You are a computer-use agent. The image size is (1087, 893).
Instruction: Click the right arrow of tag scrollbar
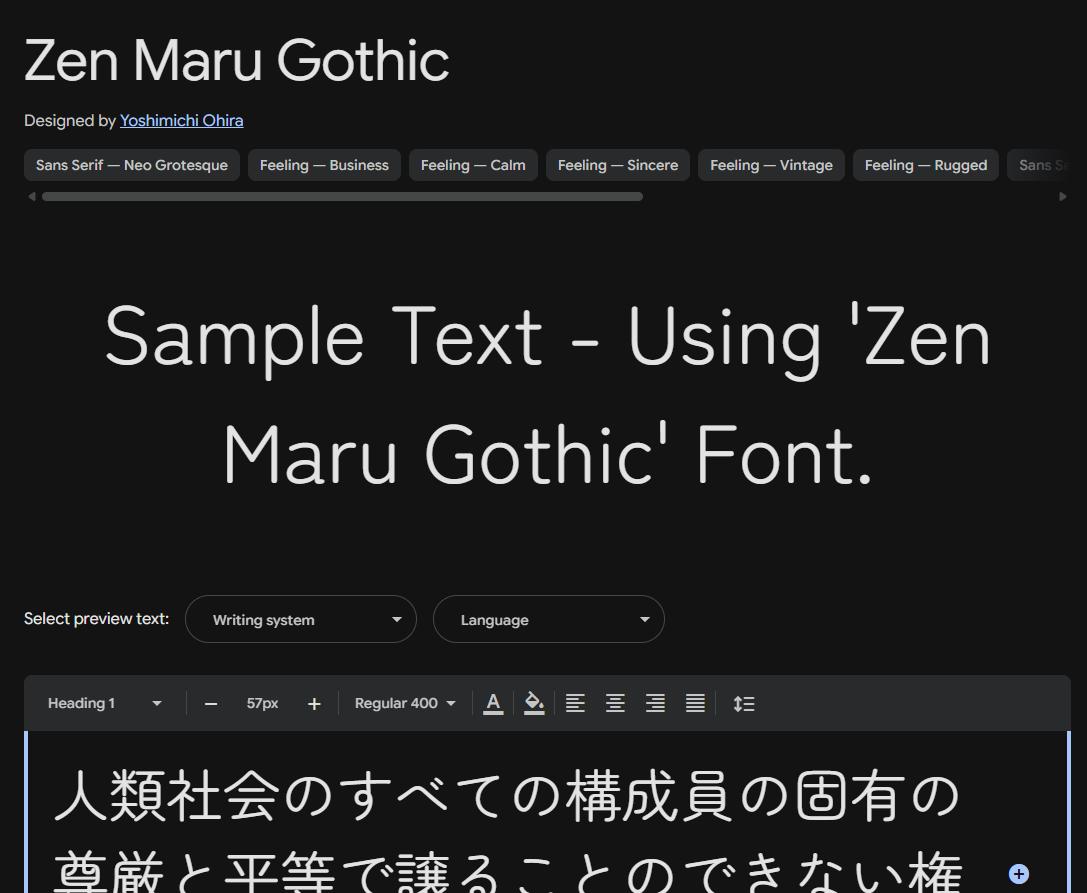1063,196
